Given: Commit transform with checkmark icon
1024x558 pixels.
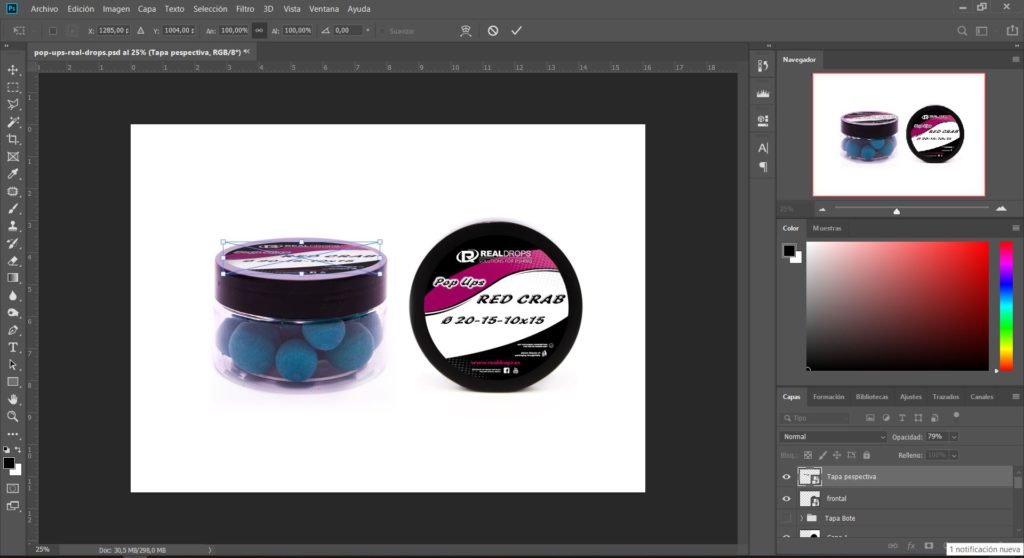Looking at the screenshot, I should pyautogui.click(x=517, y=31).
